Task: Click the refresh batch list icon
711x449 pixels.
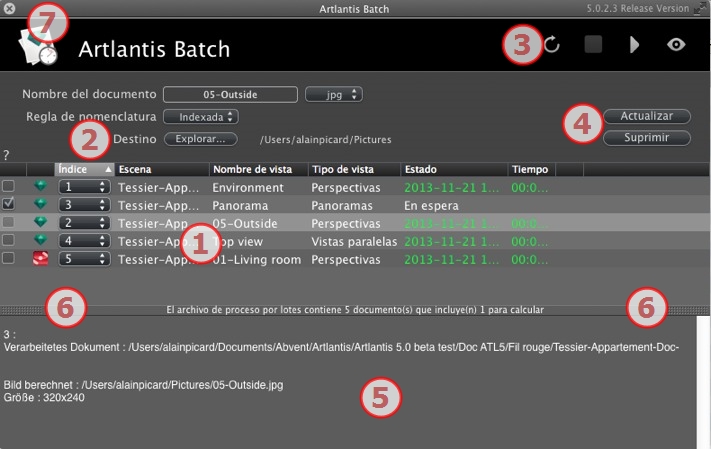Action: pos(551,44)
